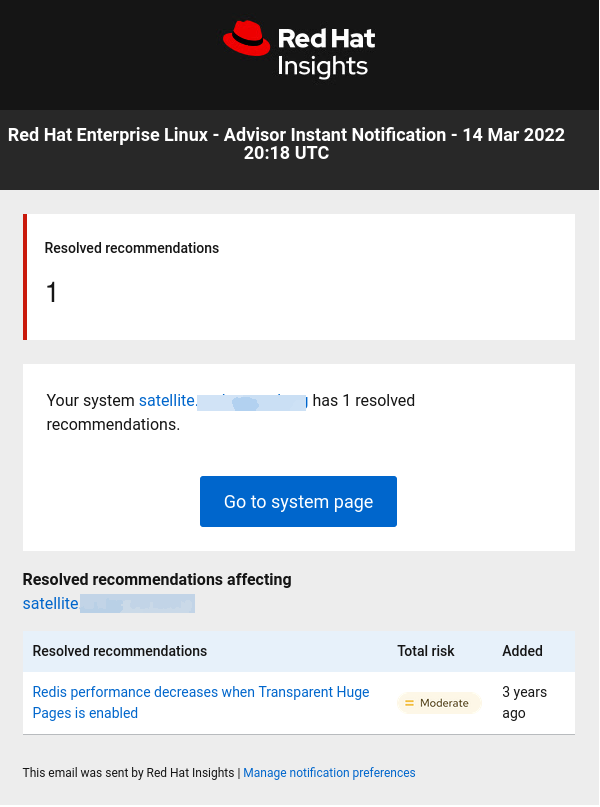Image resolution: width=600 pixels, height=807 pixels.
Task: Click the has 1 resolved recommendations text
Action: 363,402
